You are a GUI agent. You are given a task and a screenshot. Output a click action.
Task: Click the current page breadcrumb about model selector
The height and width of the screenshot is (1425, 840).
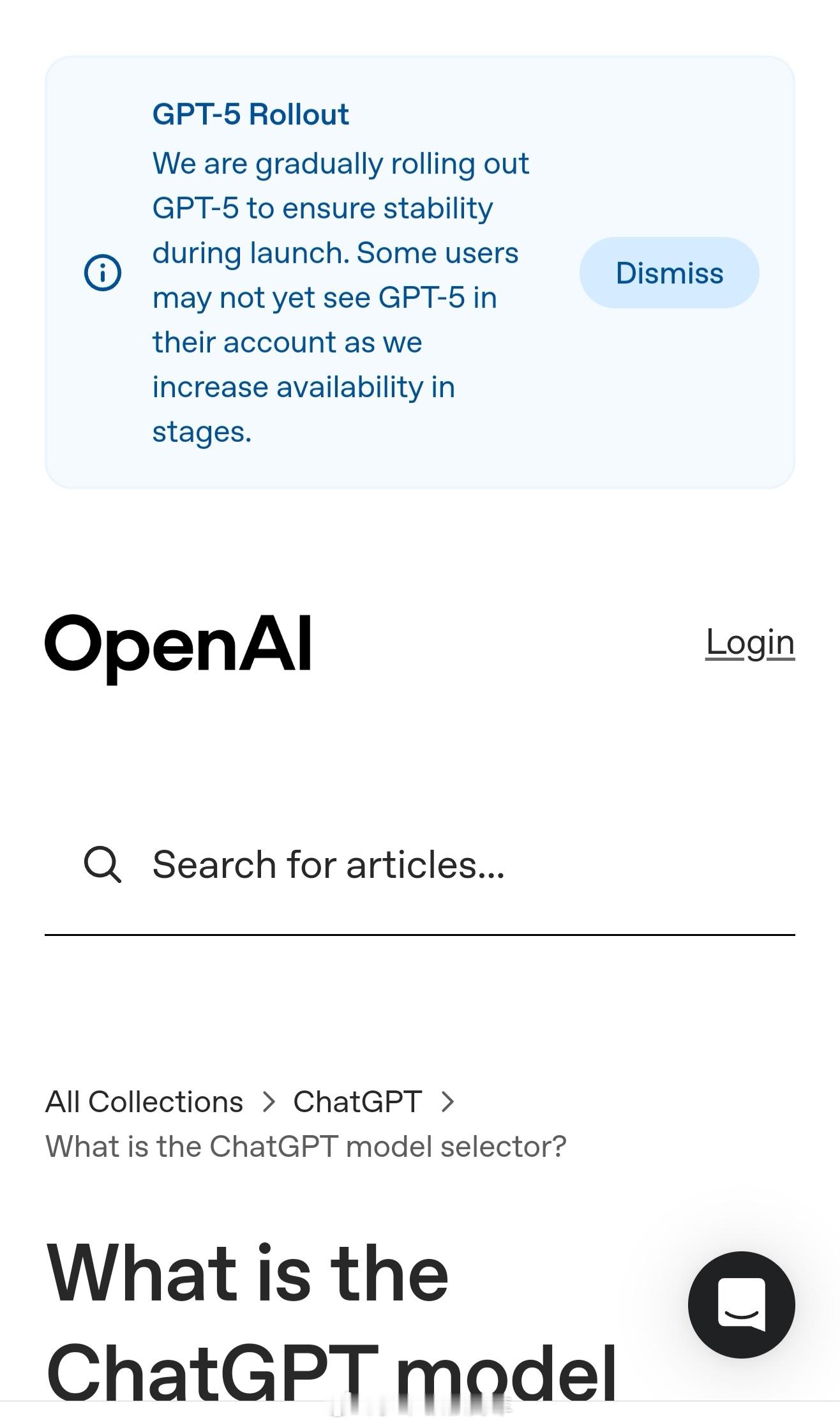coord(306,1147)
